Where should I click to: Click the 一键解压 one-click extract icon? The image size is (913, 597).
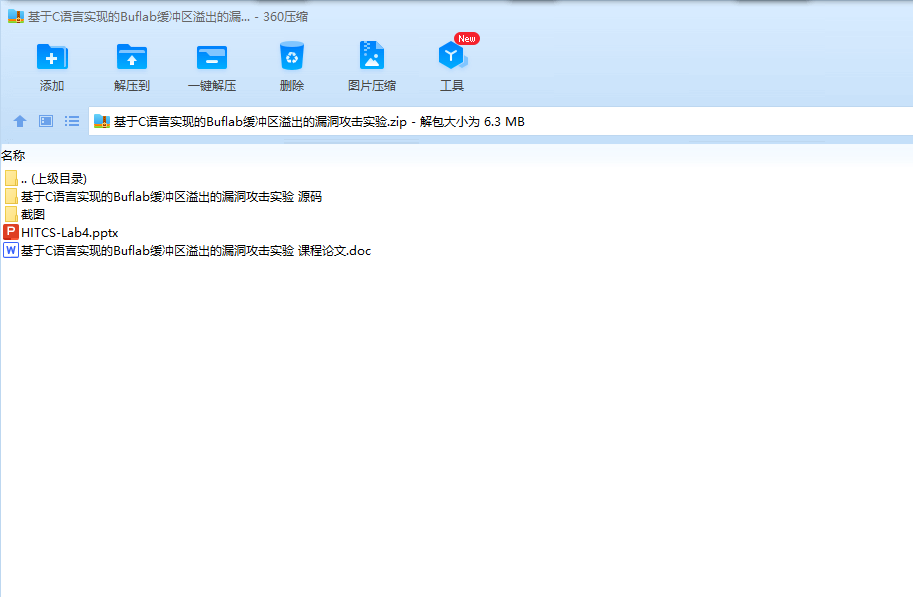pos(212,57)
